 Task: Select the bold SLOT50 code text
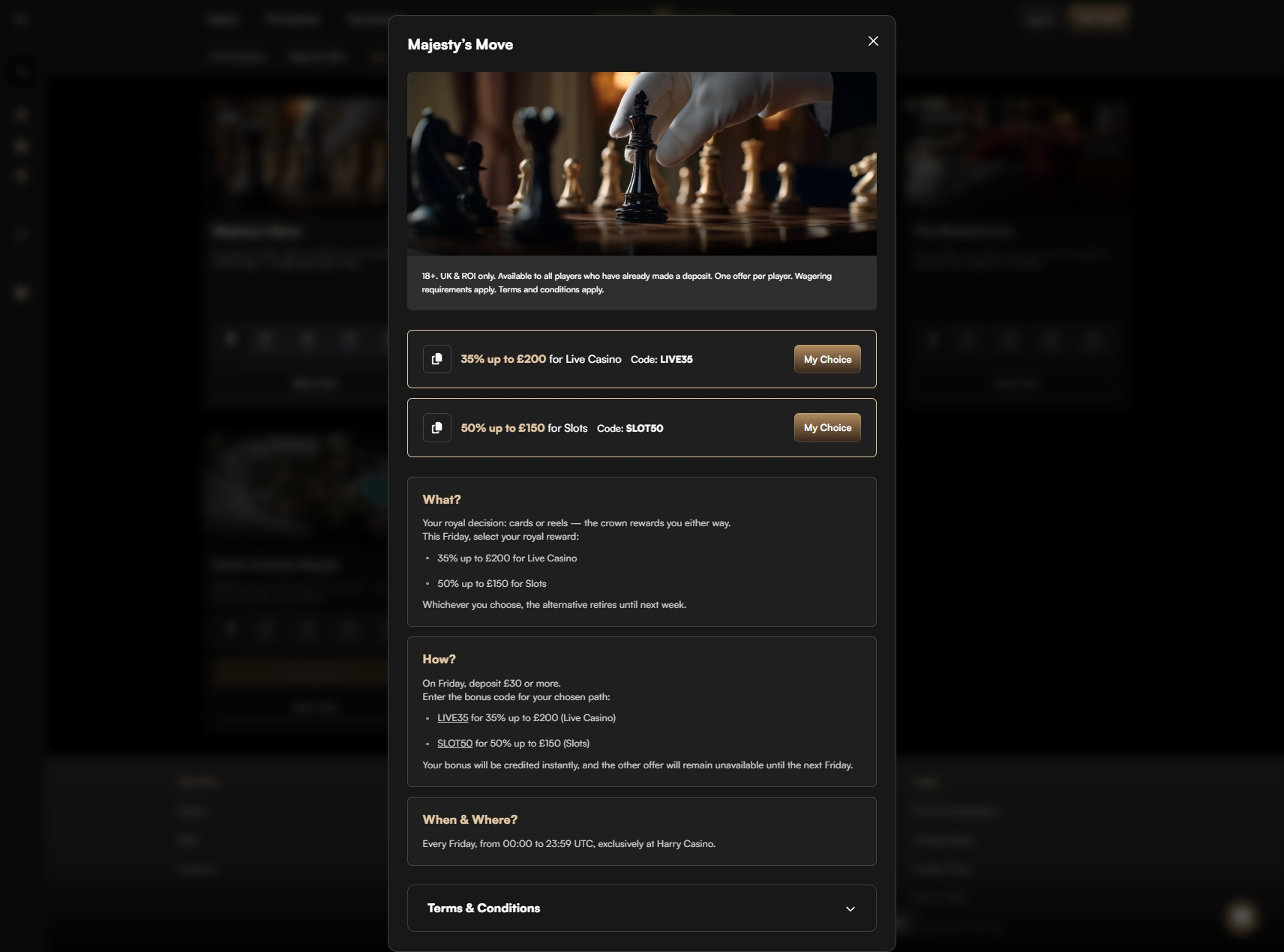click(x=644, y=429)
